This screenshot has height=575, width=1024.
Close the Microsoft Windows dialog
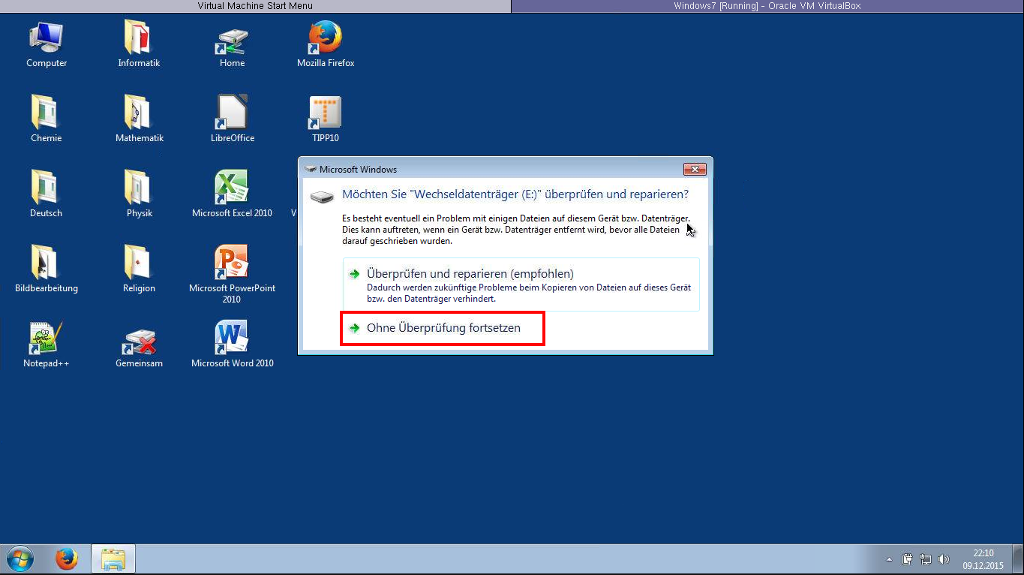pyautogui.click(x=694, y=170)
